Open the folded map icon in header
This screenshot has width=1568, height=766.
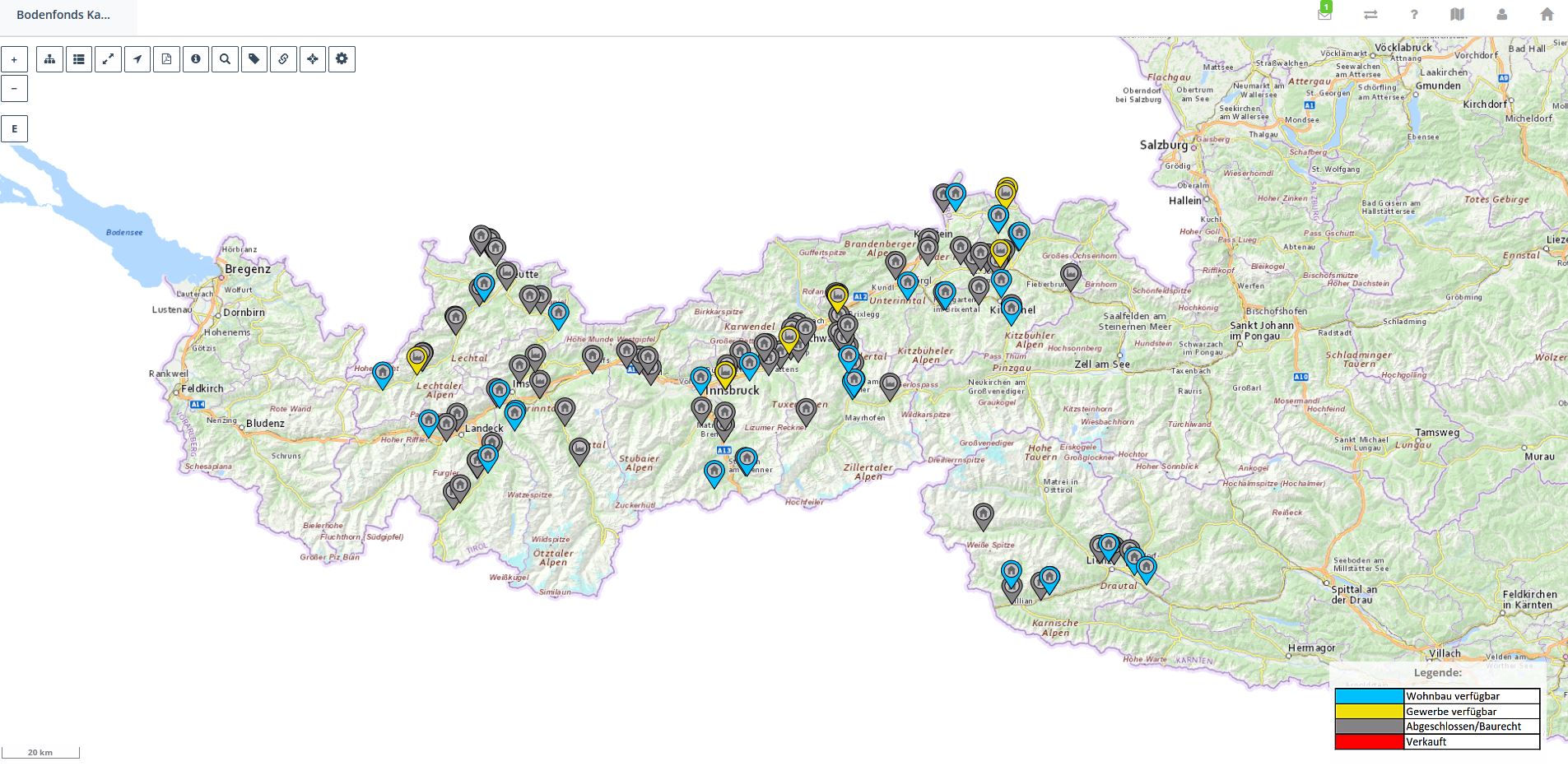point(1458,15)
